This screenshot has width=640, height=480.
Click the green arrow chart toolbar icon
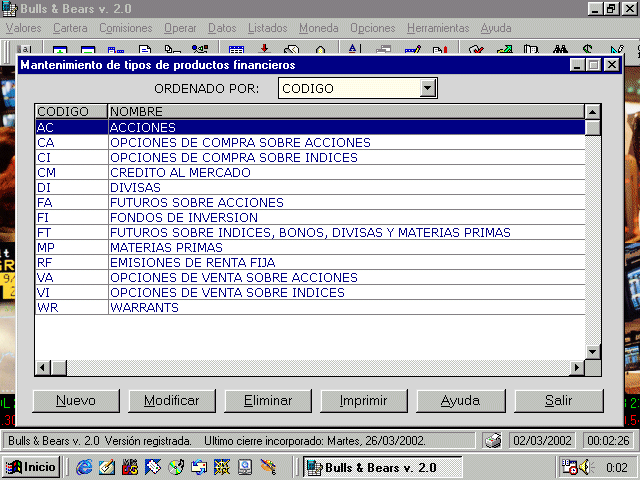(x=504, y=50)
